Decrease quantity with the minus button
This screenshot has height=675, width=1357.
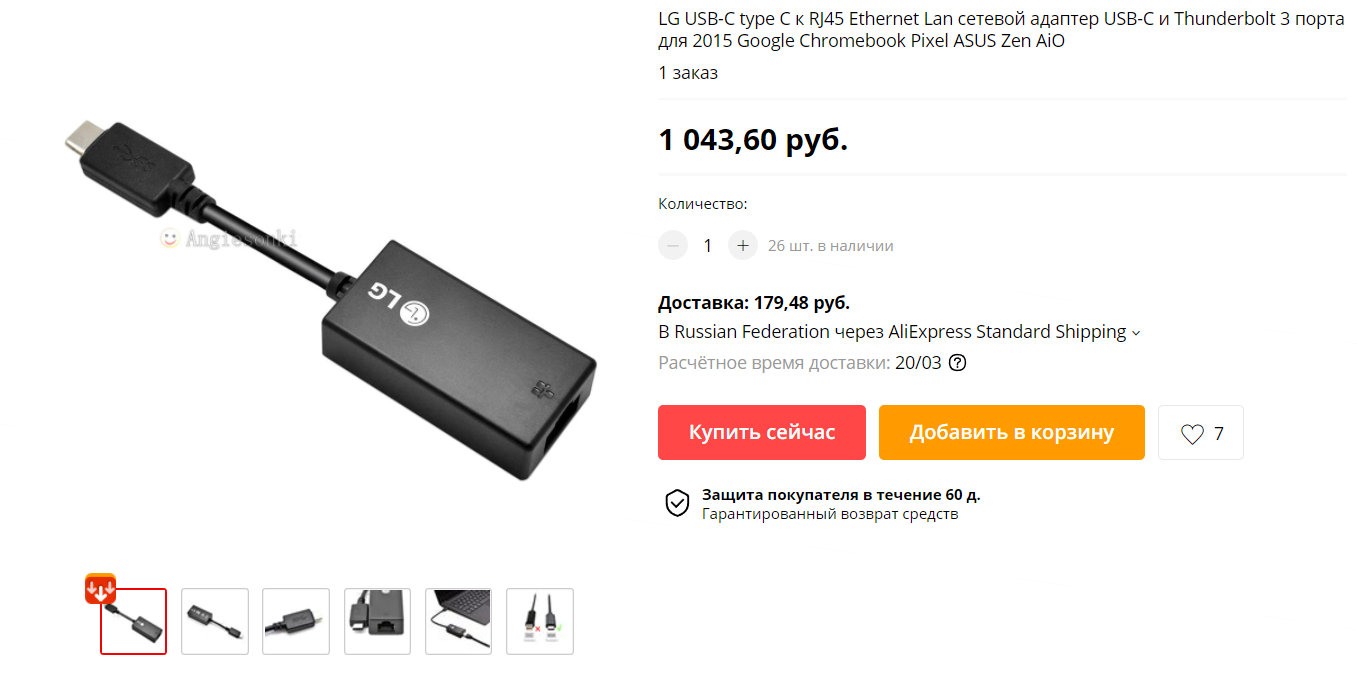point(673,245)
